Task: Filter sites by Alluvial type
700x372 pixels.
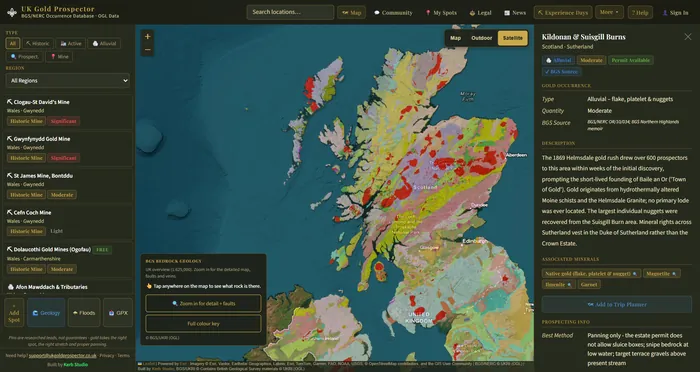Action: (x=104, y=43)
